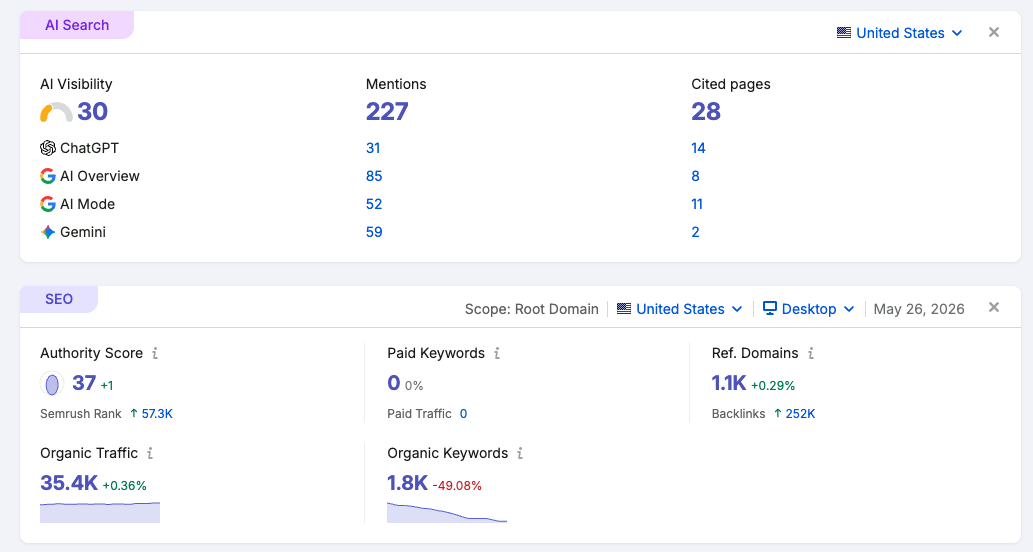
Task: Open ChatGPT mentions count 31
Action: click(373, 148)
